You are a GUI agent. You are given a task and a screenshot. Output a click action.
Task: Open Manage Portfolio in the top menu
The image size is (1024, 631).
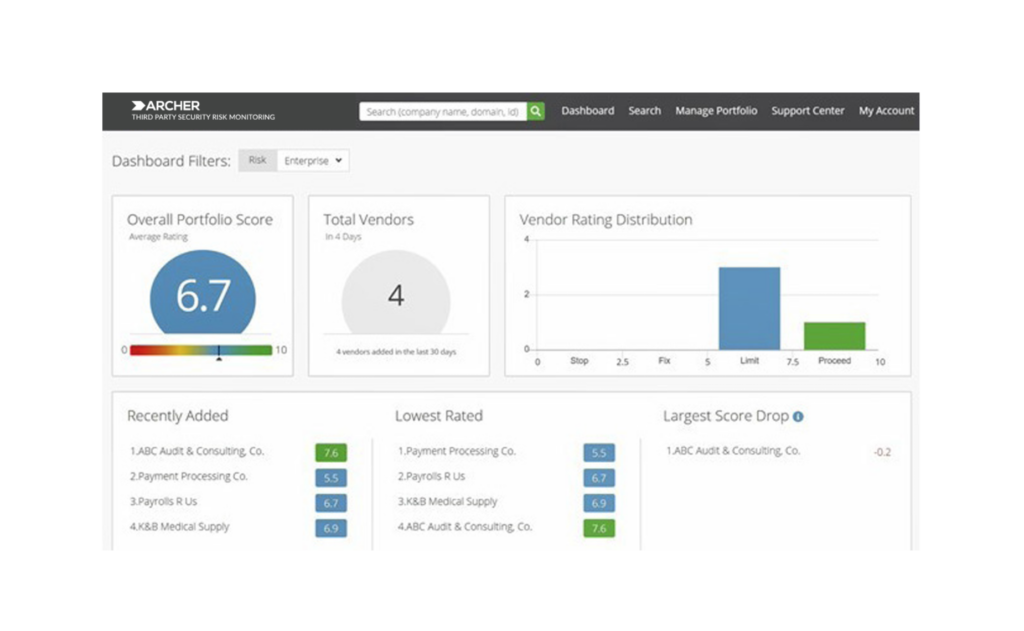[x=716, y=111]
